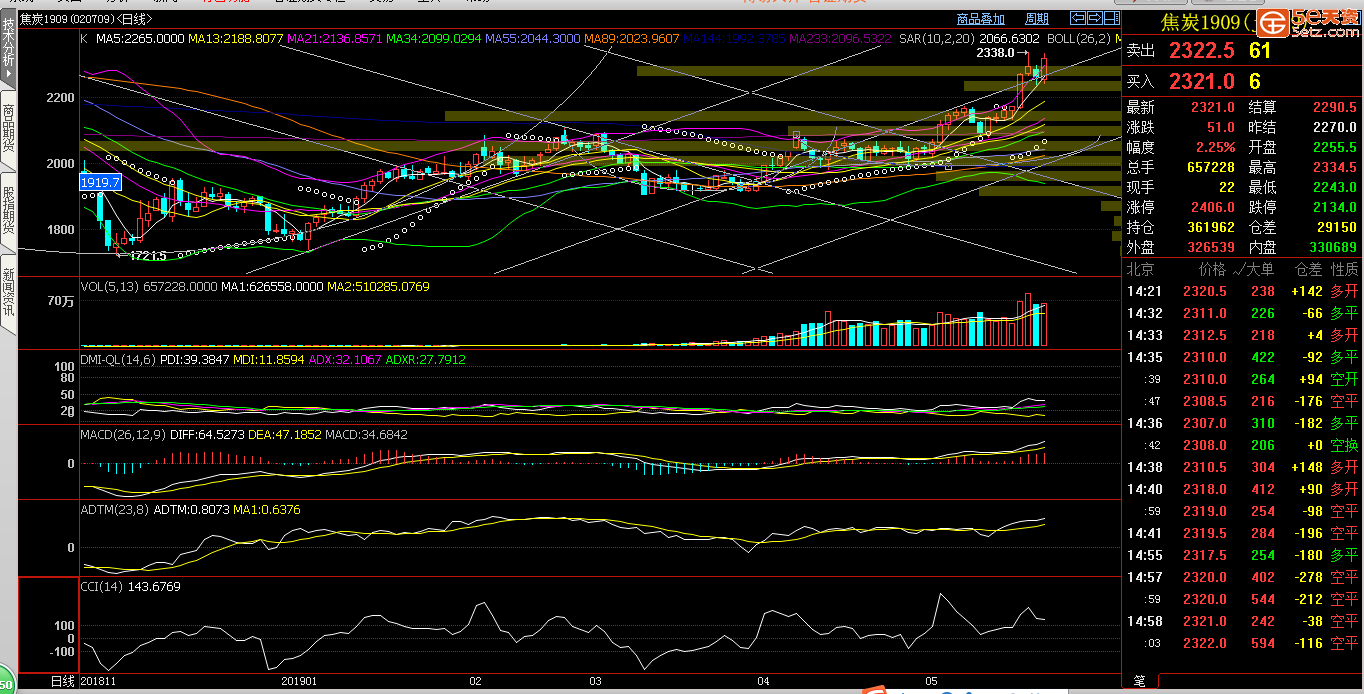Viewport: 1364px width, 694px height.
Task: Sort trades by the 北京 time column header
Action: [1140, 269]
